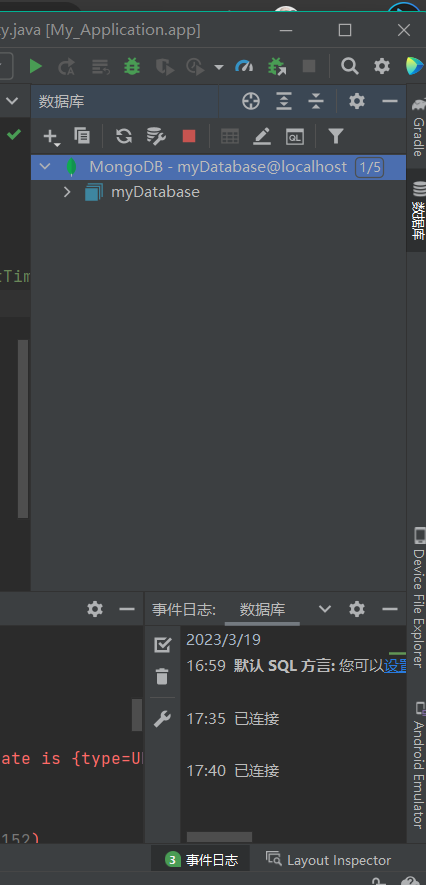Collapse the MongoDB data source node
426x885 pixels.
pyautogui.click(x=45, y=167)
